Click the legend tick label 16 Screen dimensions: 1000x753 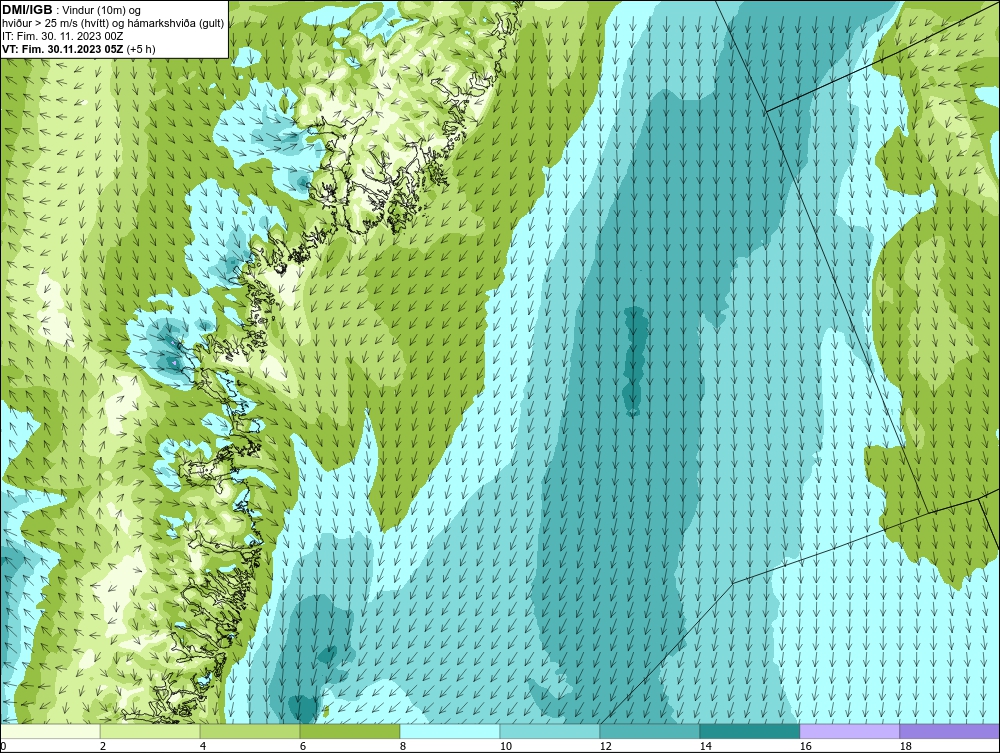805,746
